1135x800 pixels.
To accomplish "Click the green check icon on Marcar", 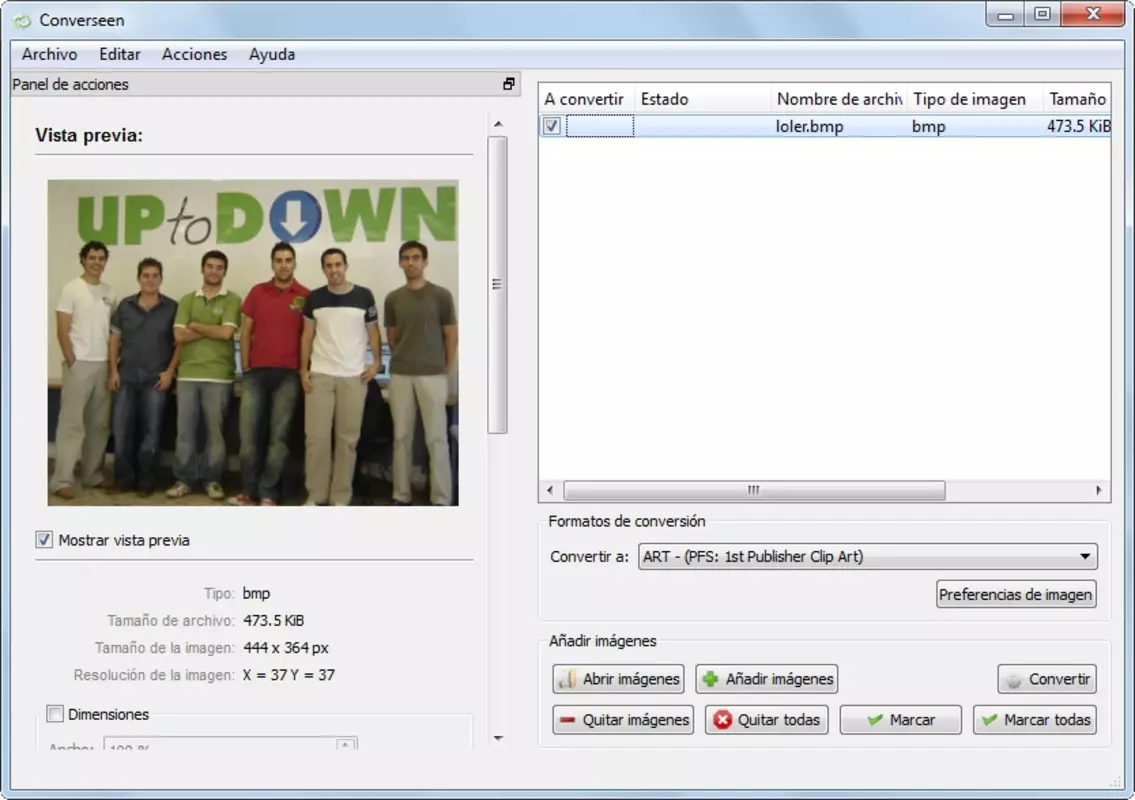I will [x=874, y=720].
